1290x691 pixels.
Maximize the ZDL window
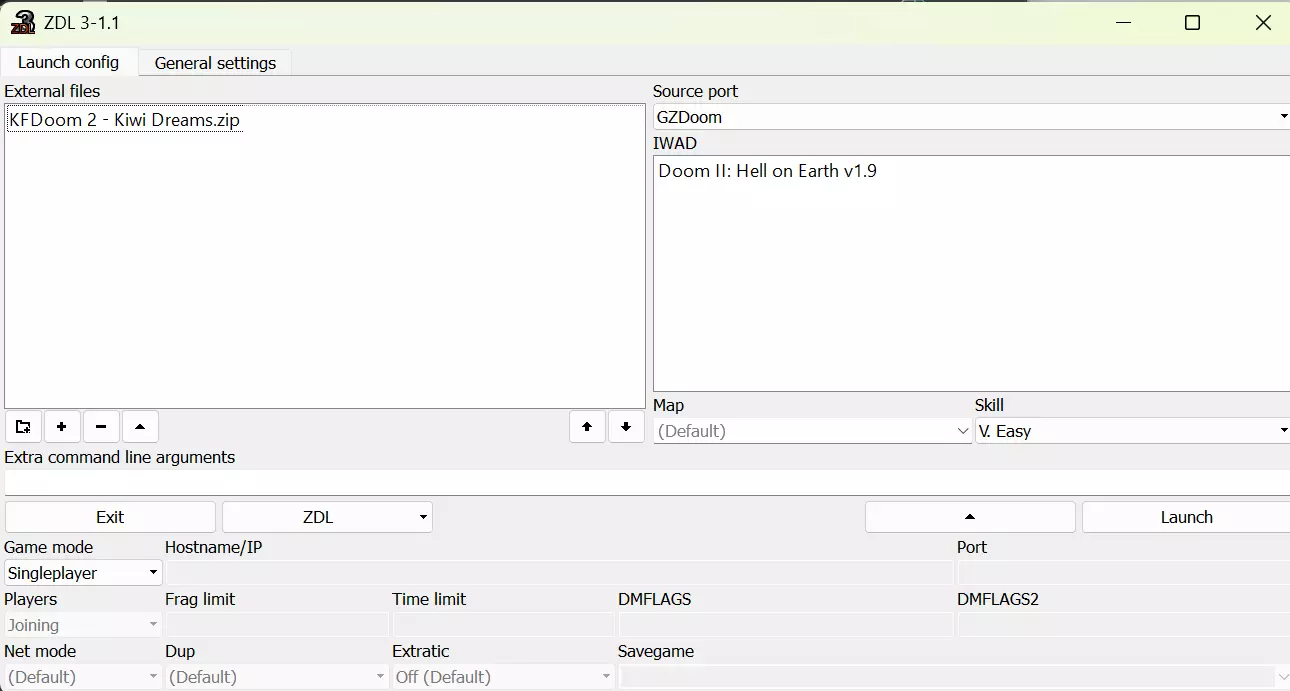(1192, 23)
